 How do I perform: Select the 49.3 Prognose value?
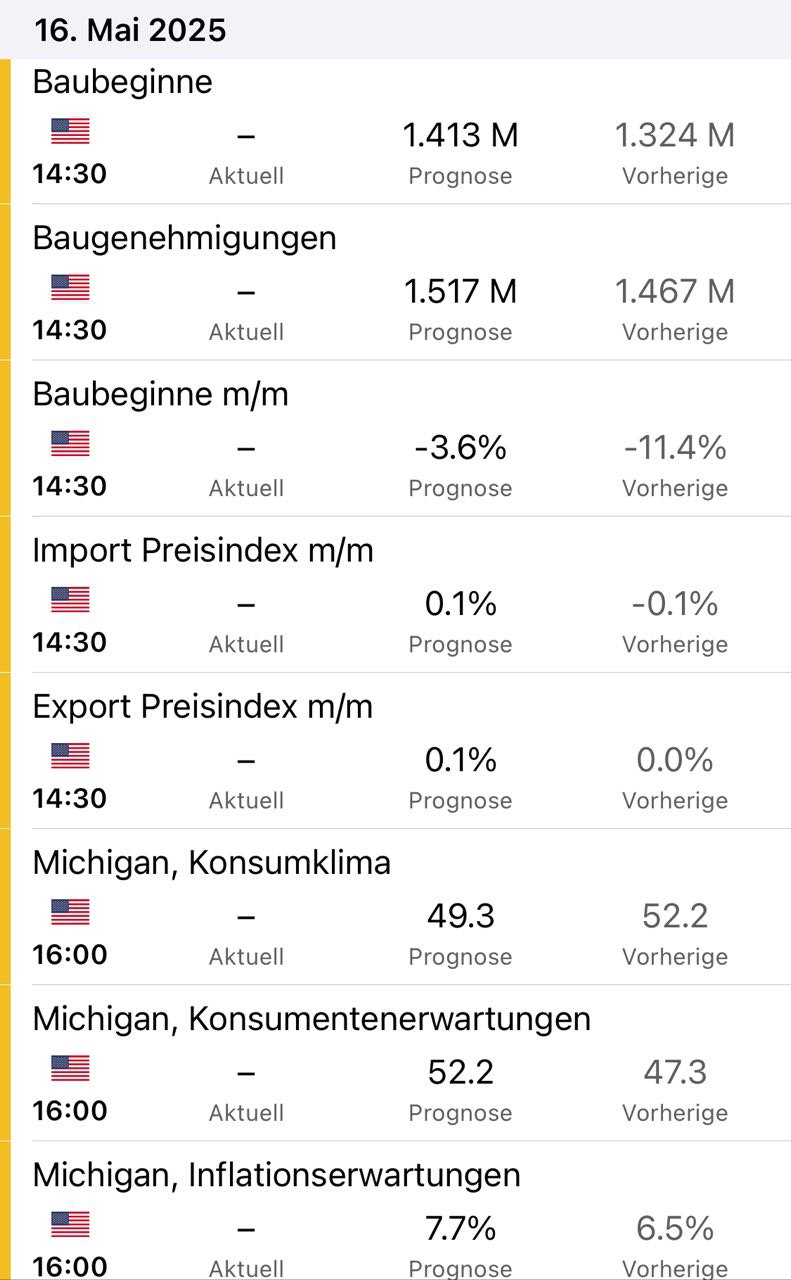[460, 916]
